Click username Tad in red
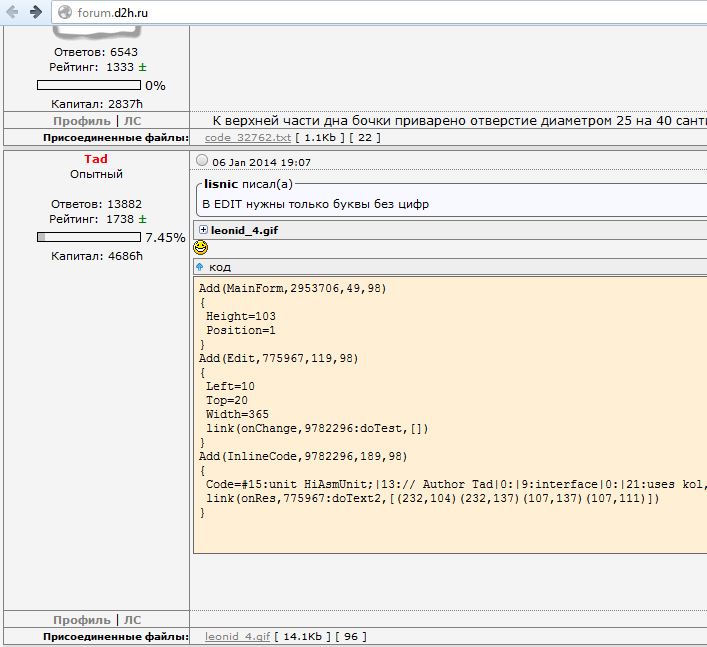This screenshot has height=647, width=707. (96, 159)
